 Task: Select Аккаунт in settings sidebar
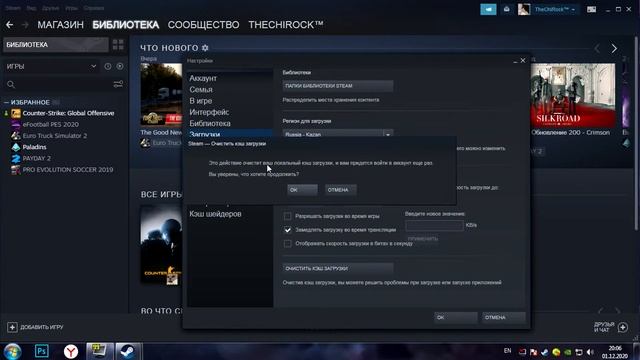[203, 78]
